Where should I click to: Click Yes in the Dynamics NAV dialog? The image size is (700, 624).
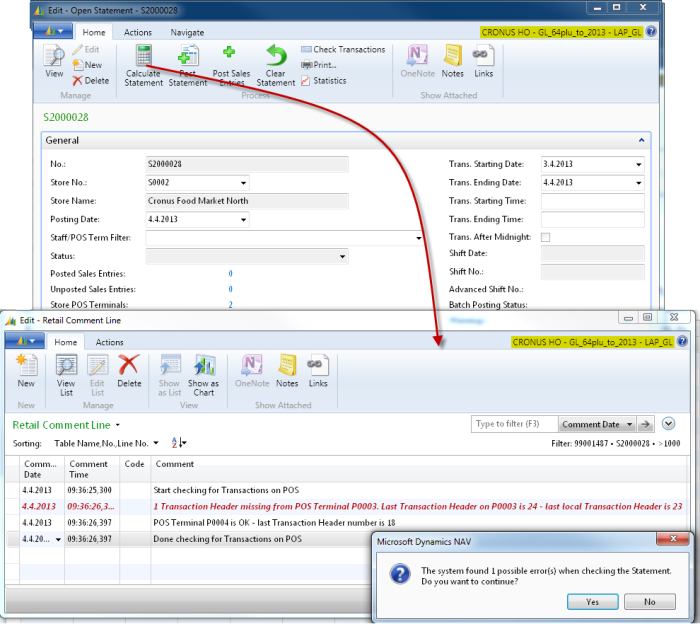point(592,602)
